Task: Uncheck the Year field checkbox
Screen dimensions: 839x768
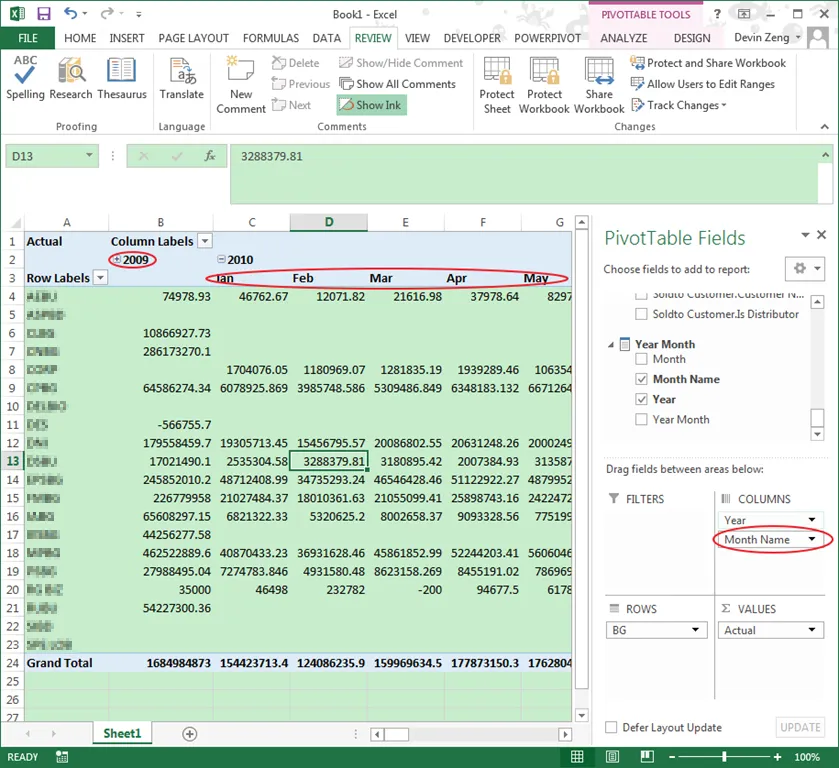Action: [x=641, y=399]
